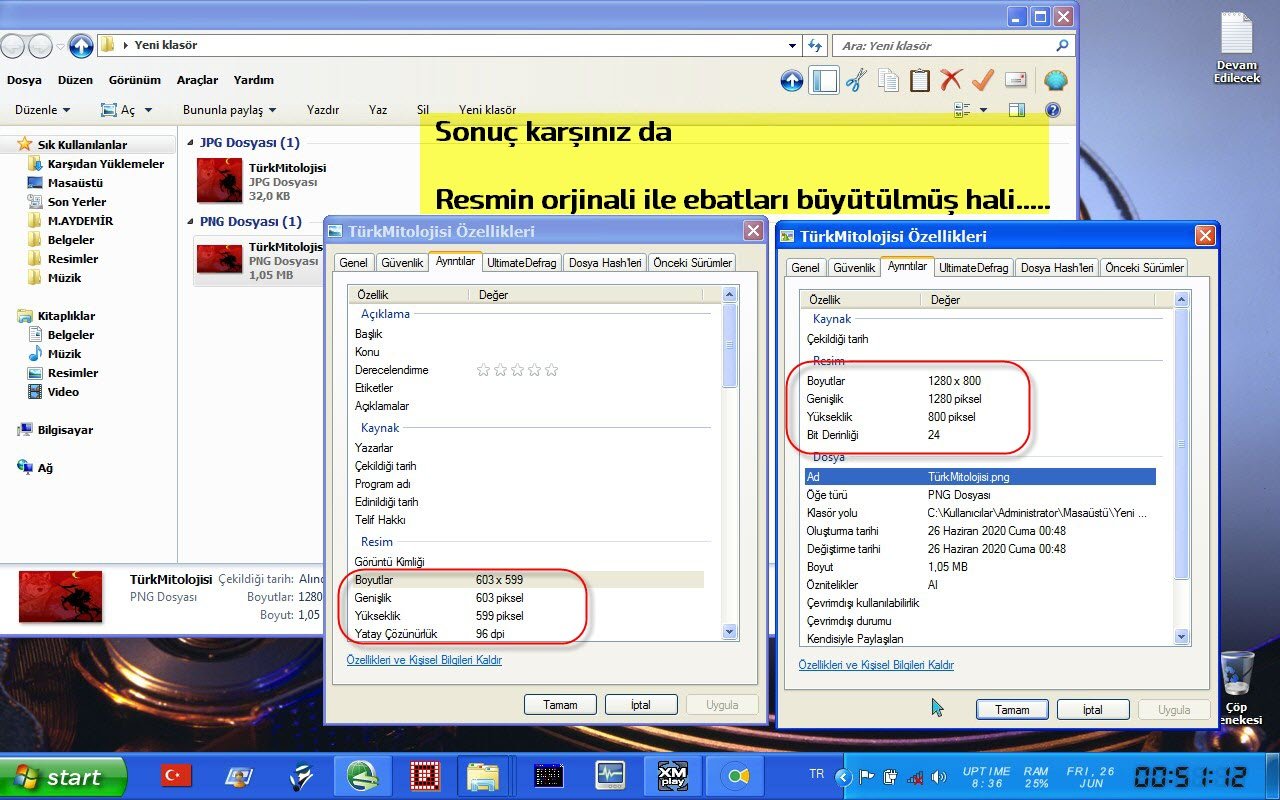
Task: Click 'Özellikleri ve Kişisel Bilgileri Kaldır' in left dialog
Action: [424, 660]
